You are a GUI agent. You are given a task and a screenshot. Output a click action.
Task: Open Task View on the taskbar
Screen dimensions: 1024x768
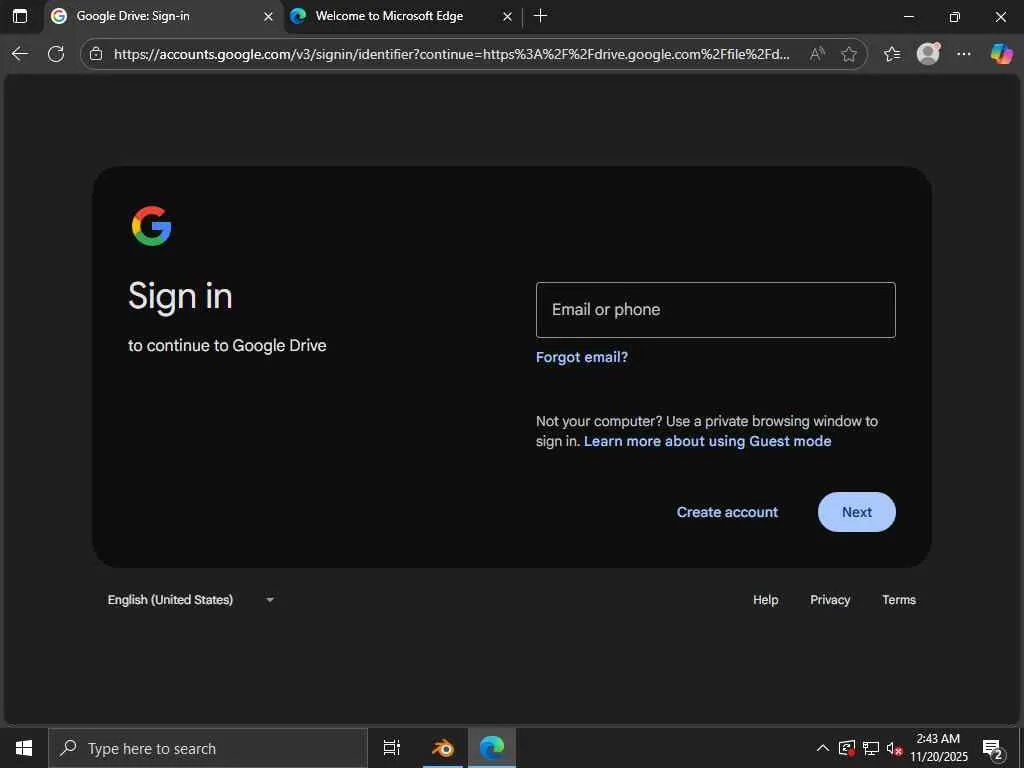point(392,748)
